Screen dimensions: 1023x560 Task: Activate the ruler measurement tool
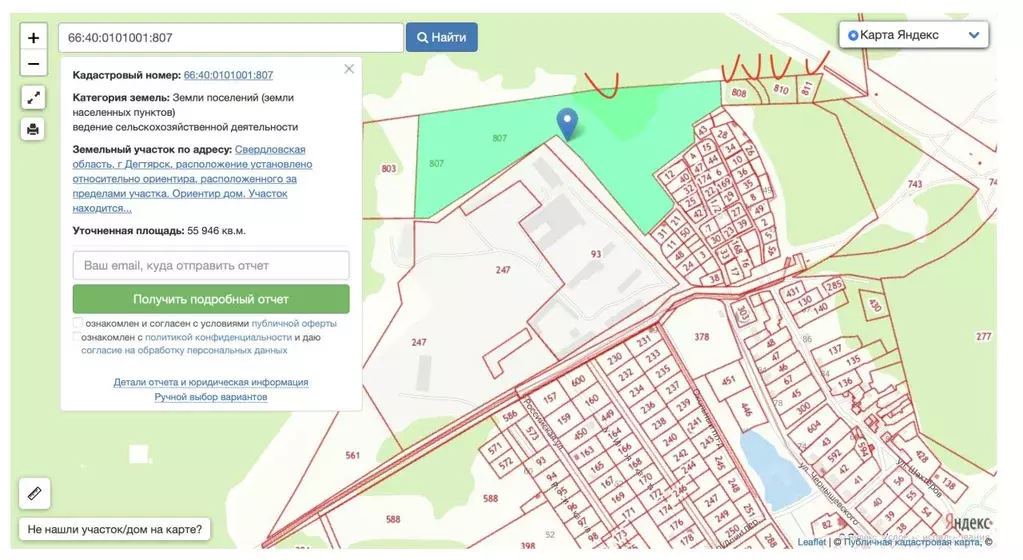click(34, 493)
